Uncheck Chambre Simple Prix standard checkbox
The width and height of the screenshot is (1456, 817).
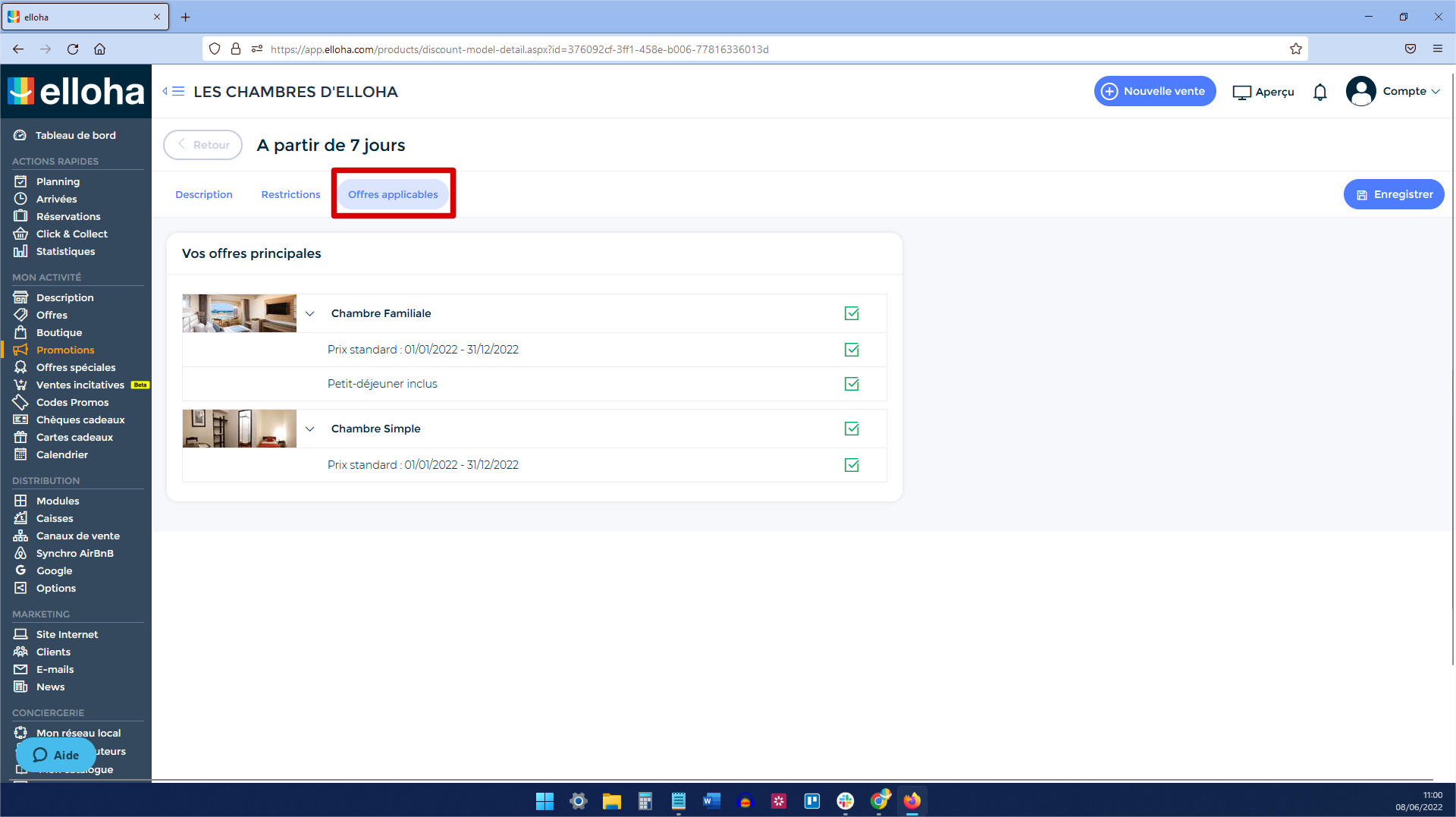[852, 465]
